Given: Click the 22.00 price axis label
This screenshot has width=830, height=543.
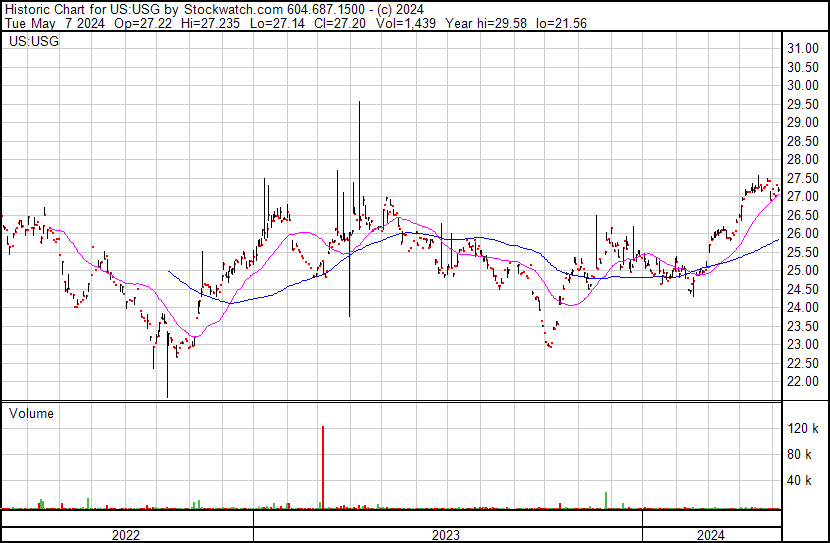Looking at the screenshot, I should tap(803, 382).
